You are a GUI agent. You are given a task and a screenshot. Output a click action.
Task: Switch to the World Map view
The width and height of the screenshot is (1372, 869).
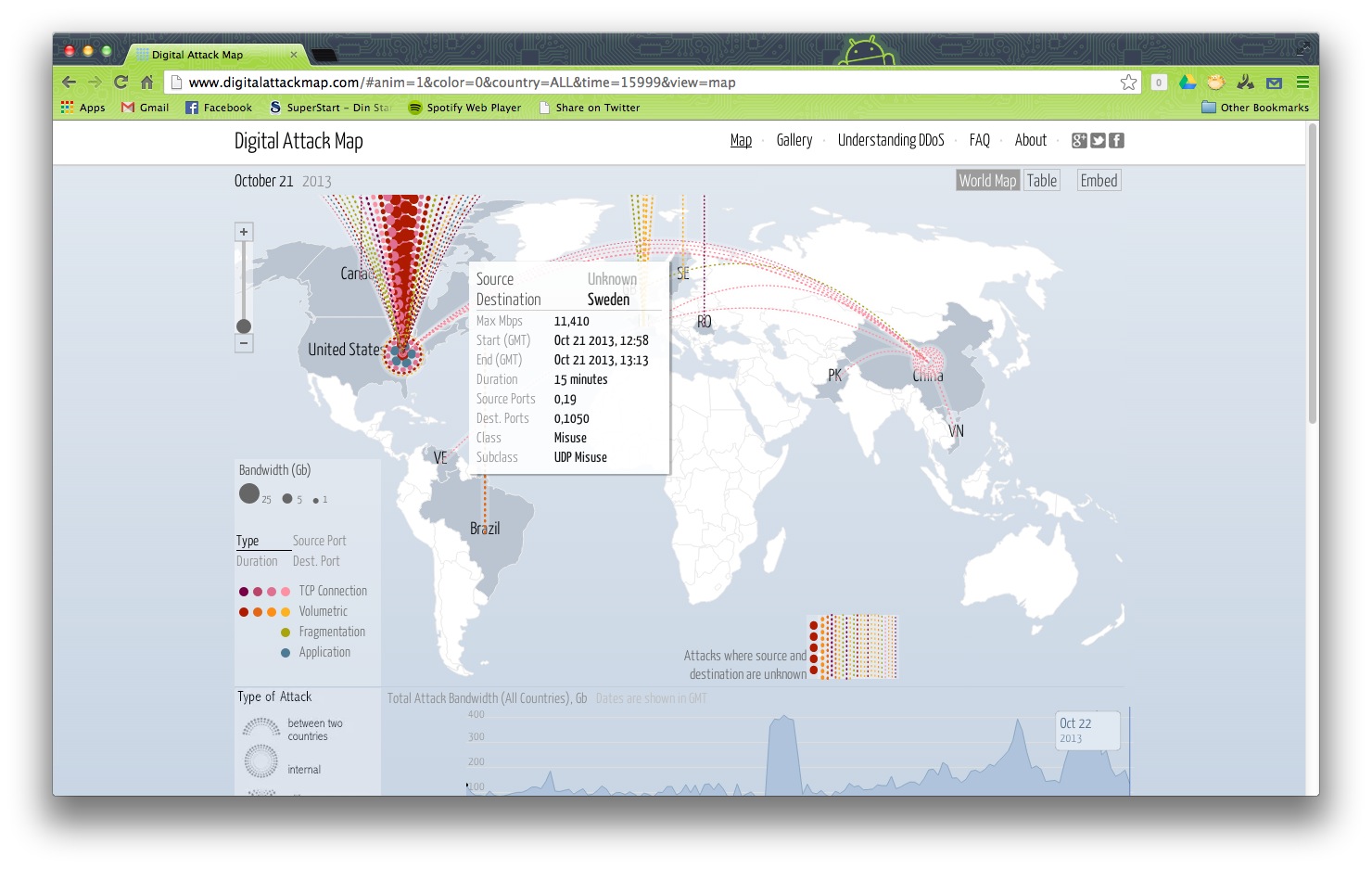[x=987, y=181]
